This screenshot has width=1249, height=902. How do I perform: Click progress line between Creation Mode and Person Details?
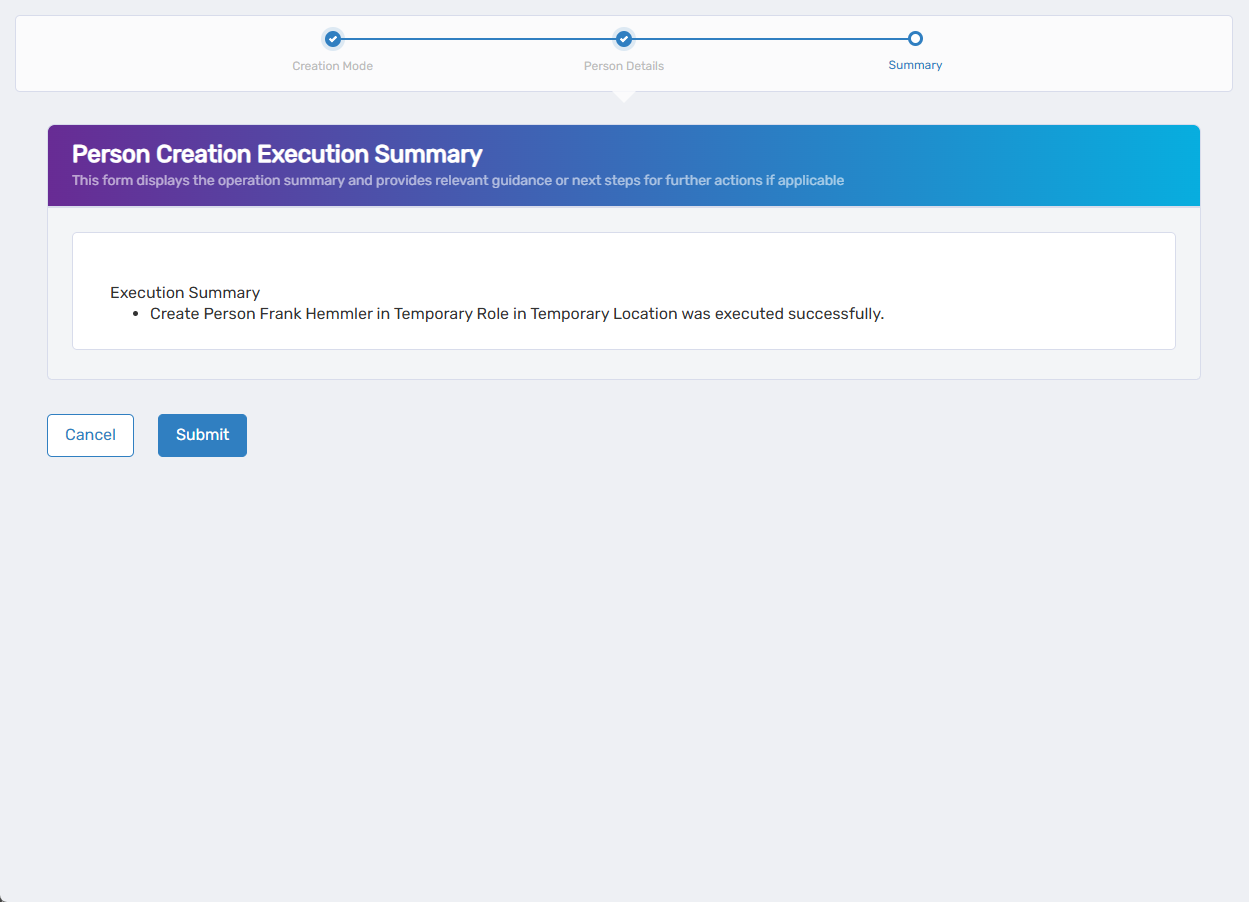[478, 39]
